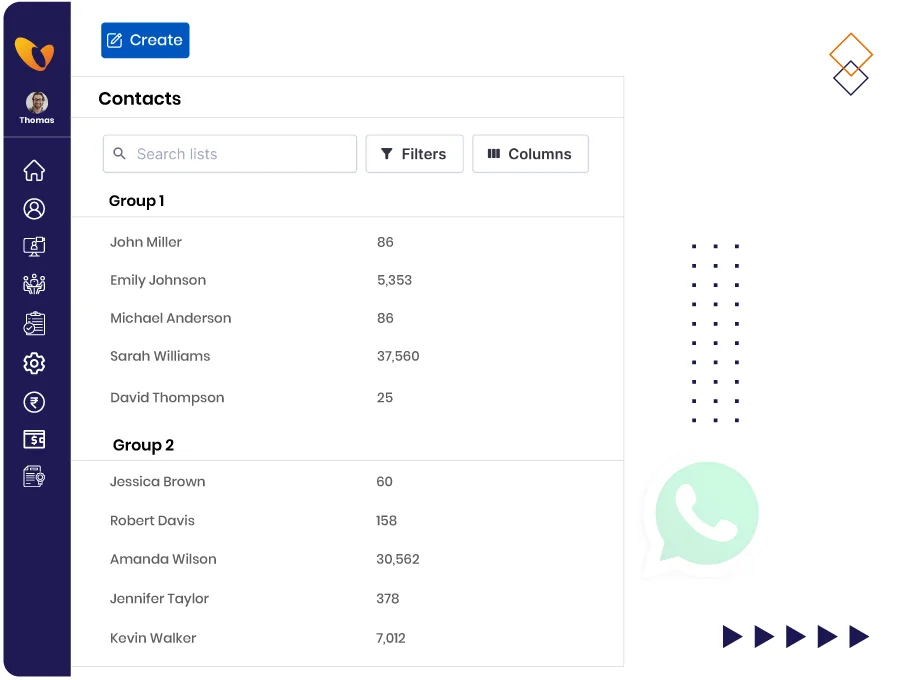The height and width of the screenshot is (680, 920).
Task: Select Thomas's profile avatar
Action: [x=36, y=103]
